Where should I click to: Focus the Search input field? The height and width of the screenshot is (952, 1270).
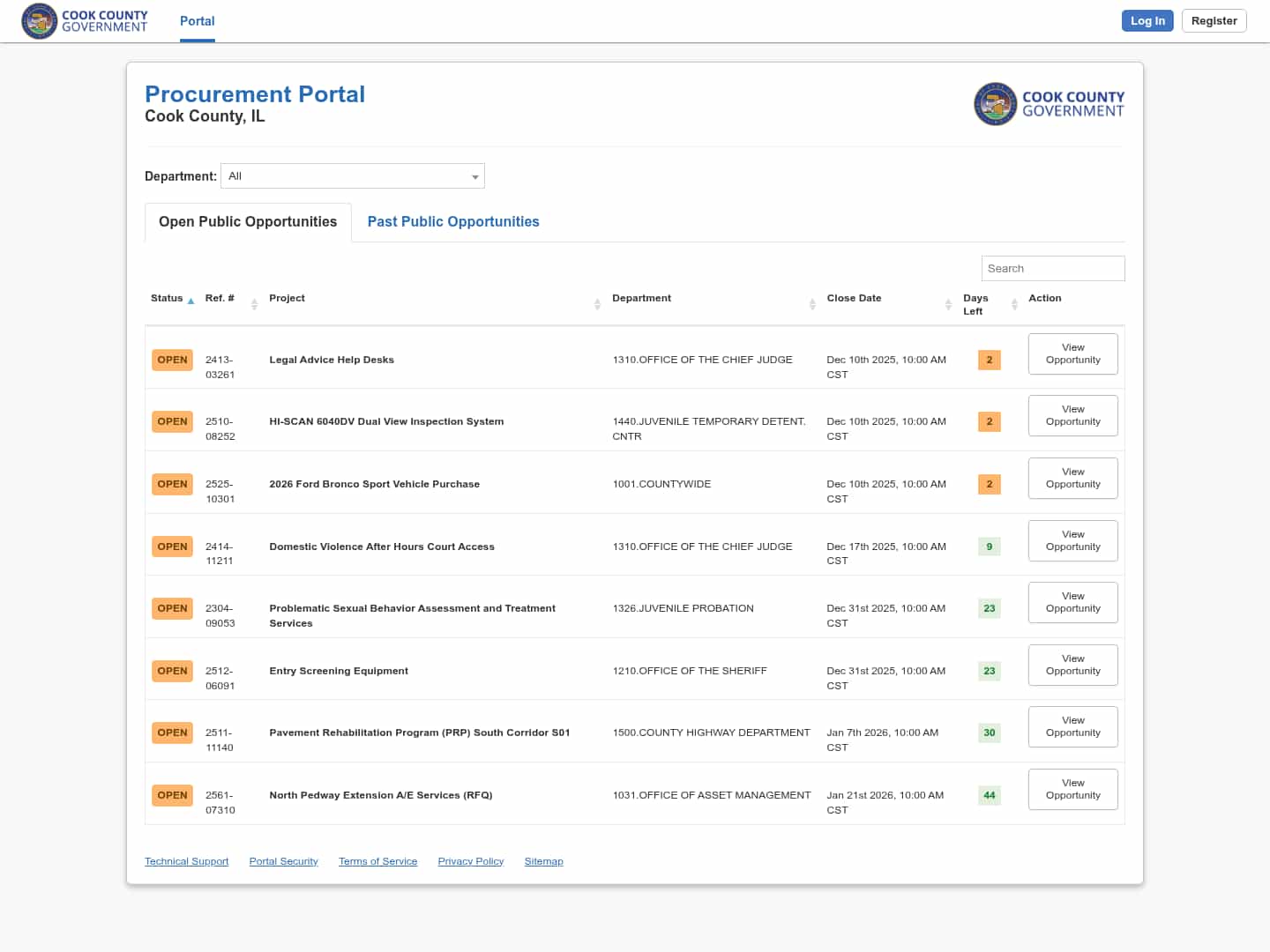(1052, 269)
